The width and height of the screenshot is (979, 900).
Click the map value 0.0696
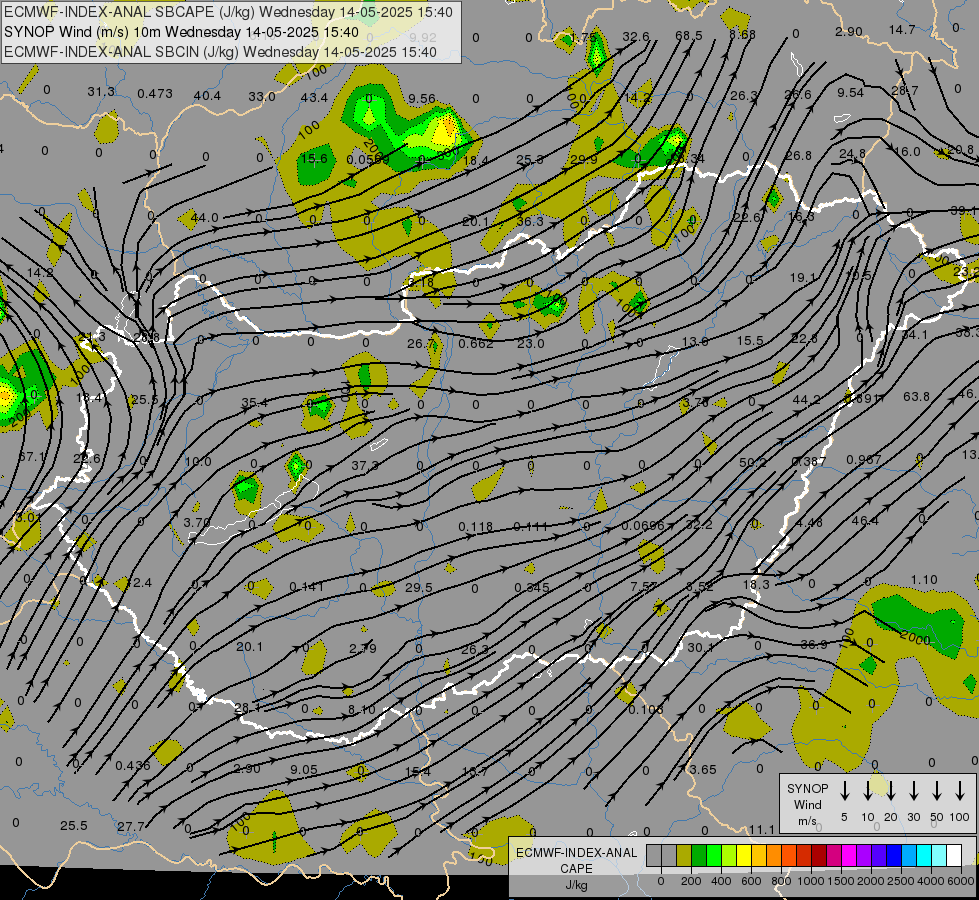[643, 526]
